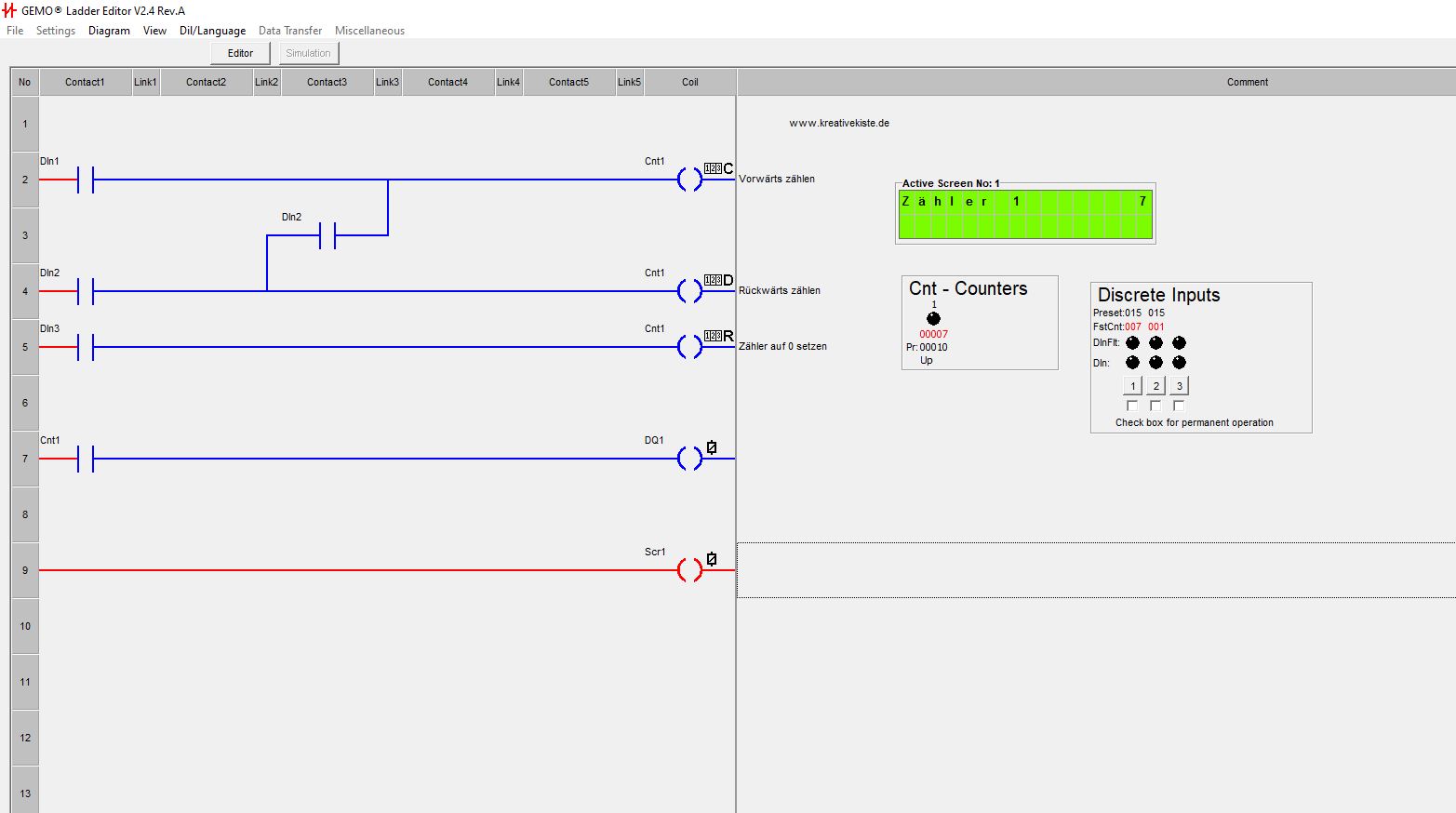
Task: Open the Dil/Language menu
Action: 212,31
